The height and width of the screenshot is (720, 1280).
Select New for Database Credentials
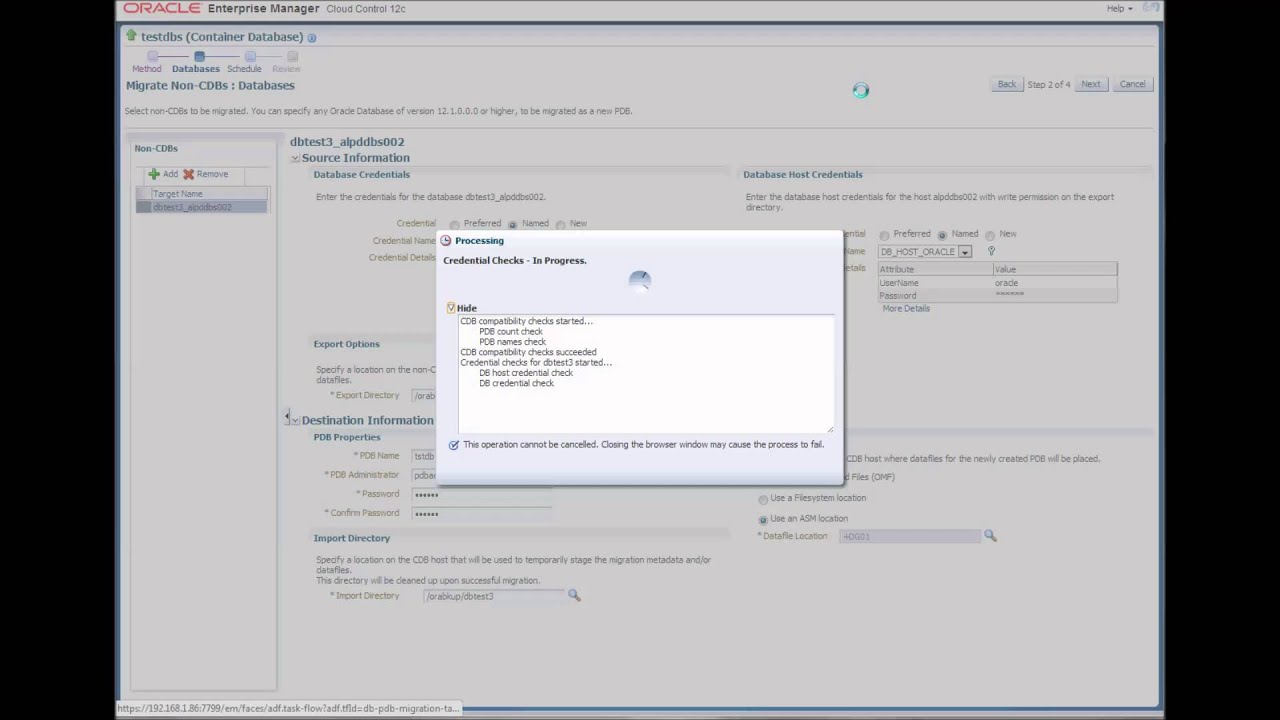[x=560, y=224]
